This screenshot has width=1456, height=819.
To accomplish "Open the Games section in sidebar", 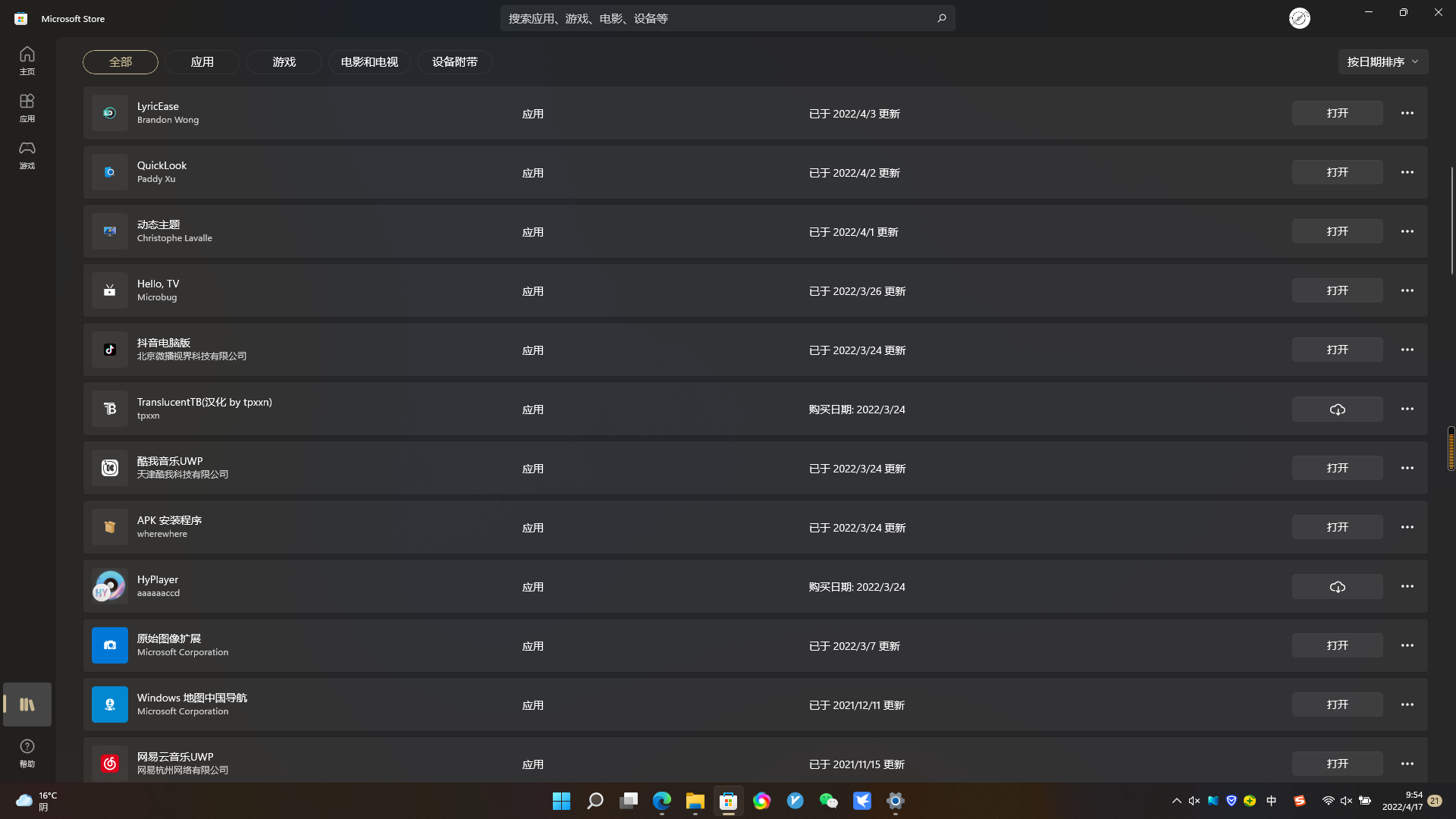I will point(27,154).
